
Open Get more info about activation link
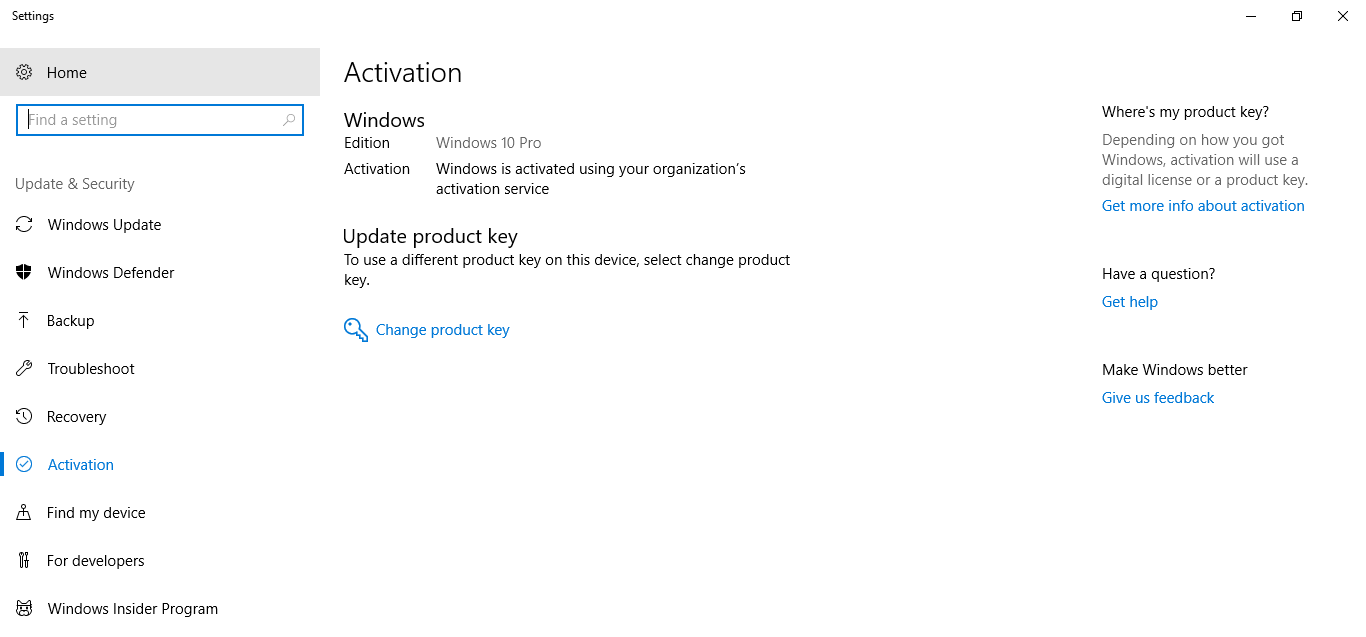(x=1203, y=206)
